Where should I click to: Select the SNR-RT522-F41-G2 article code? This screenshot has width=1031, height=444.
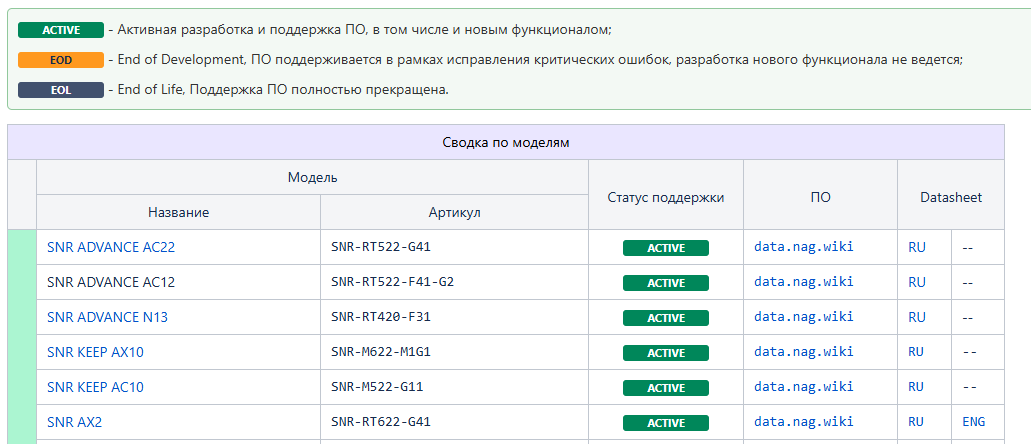[392, 282]
